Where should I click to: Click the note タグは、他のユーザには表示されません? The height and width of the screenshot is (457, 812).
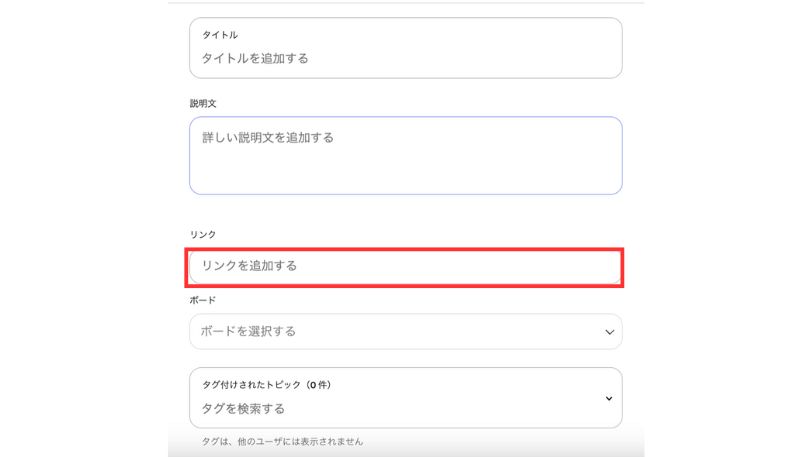click(282, 441)
